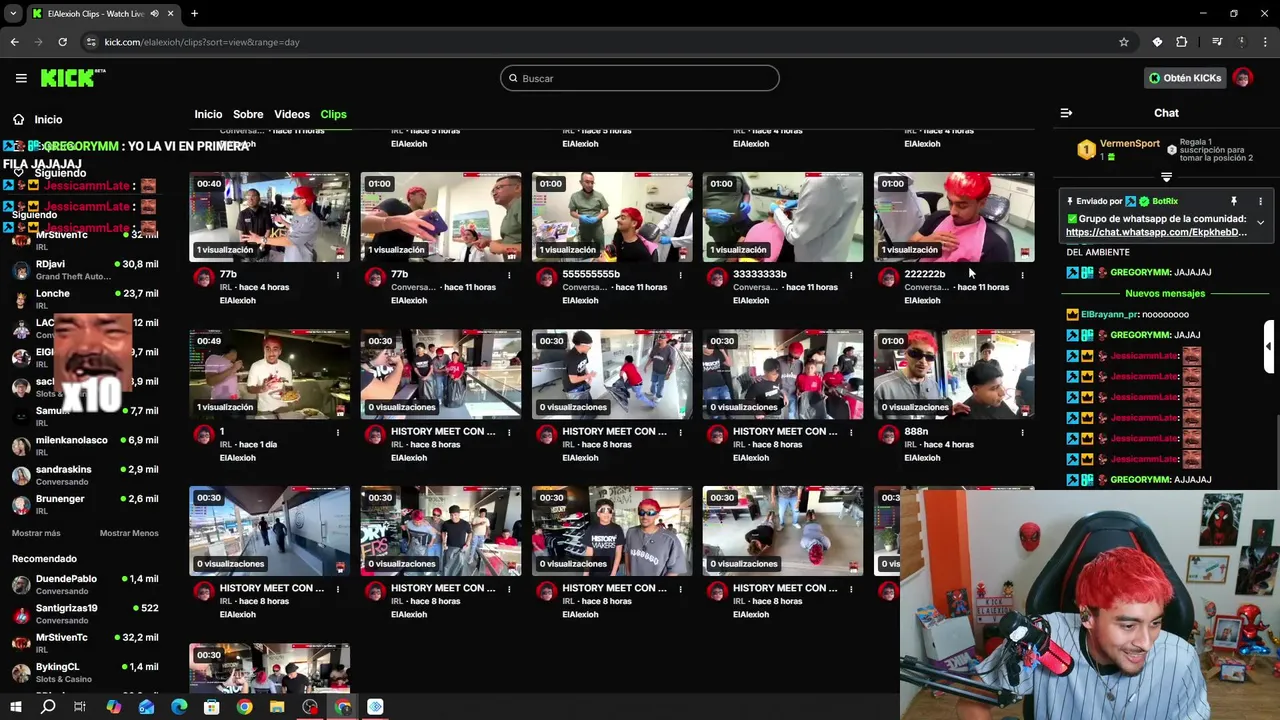
Task: Click ElBrayann_pr username in chat
Action: (1110, 314)
